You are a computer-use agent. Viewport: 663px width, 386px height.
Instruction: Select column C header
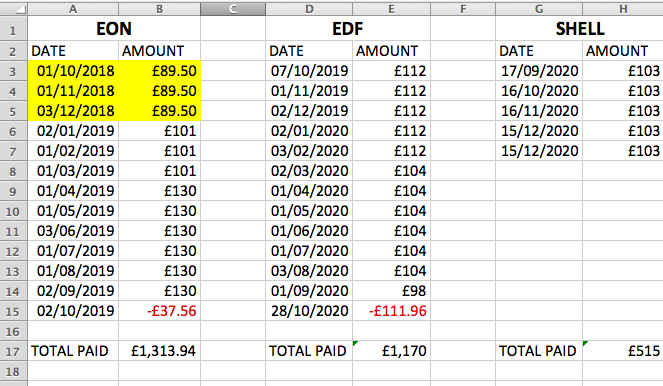[x=233, y=8]
